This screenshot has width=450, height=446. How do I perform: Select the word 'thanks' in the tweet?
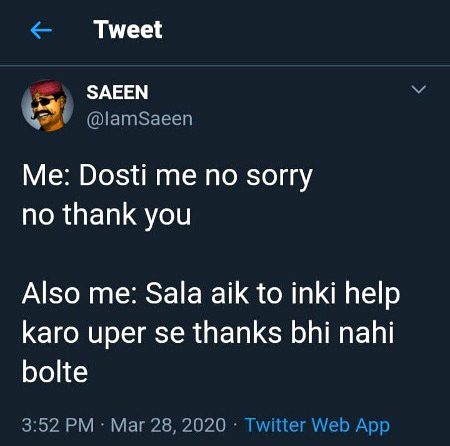point(238,333)
